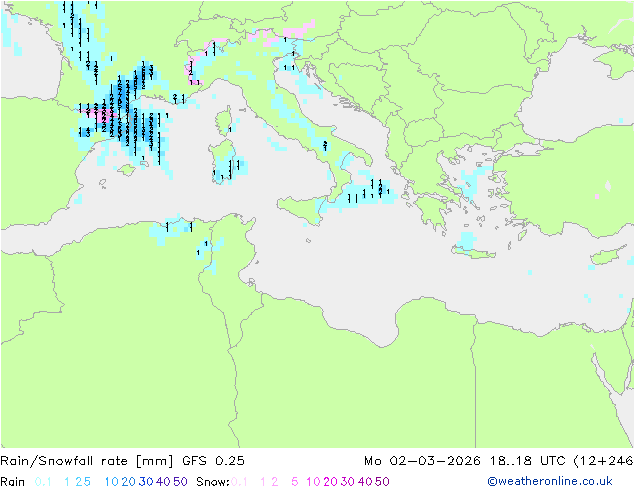
Task: Click the island of Sardinia on map
Action: click(x=222, y=162)
